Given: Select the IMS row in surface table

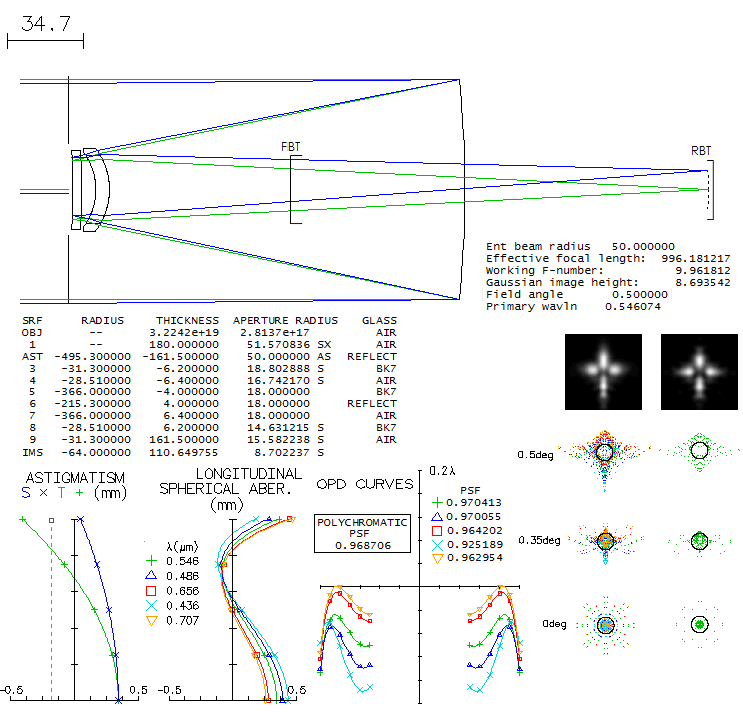Looking at the screenshot, I should click(x=210, y=453).
